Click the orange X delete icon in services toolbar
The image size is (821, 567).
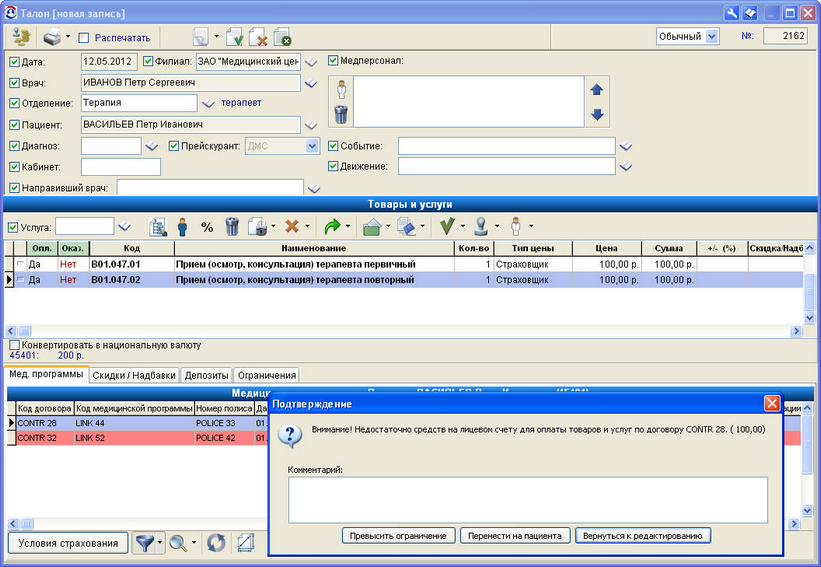[292, 226]
